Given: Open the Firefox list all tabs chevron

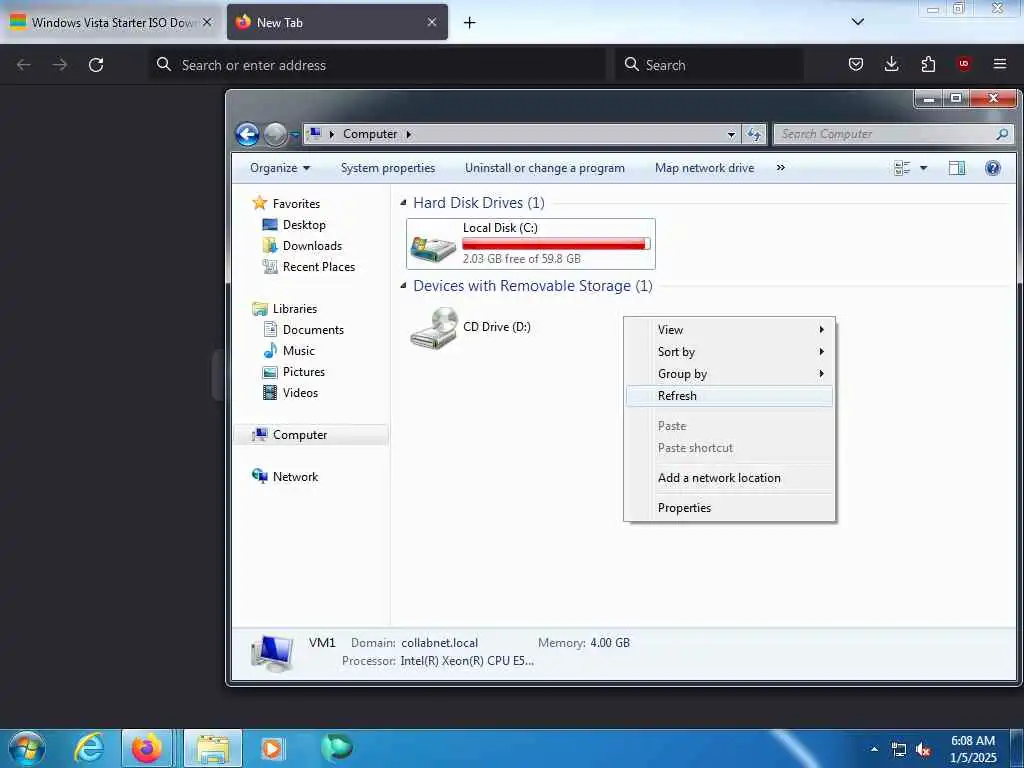Looking at the screenshot, I should tap(857, 22).
